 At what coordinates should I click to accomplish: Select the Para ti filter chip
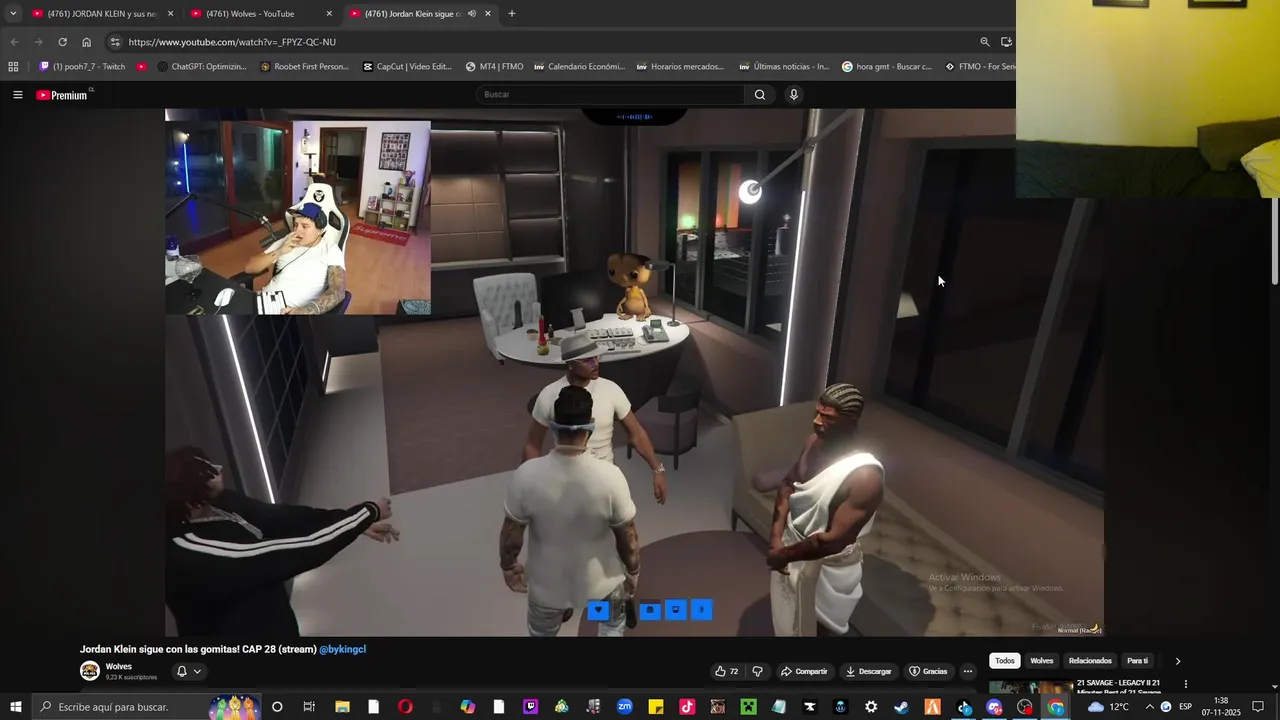pyautogui.click(x=1137, y=661)
